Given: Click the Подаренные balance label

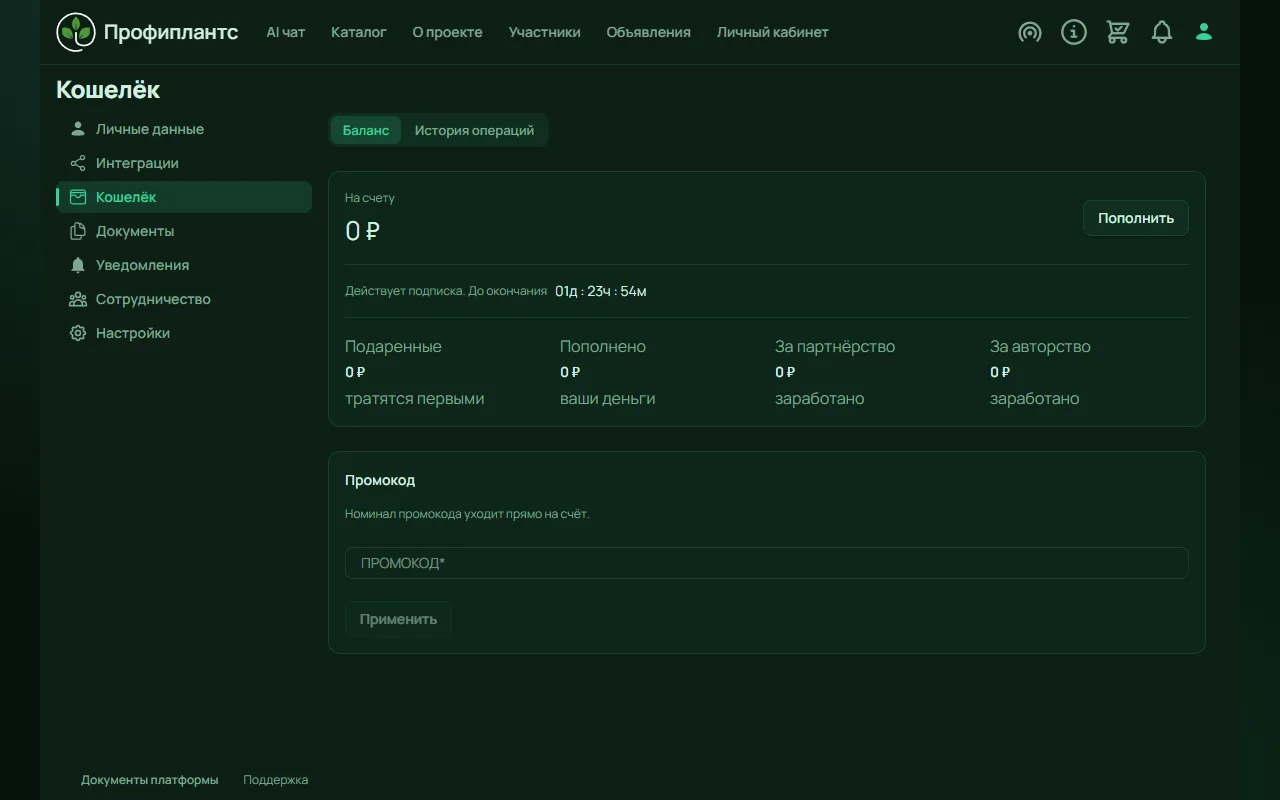Looking at the screenshot, I should point(393,346).
